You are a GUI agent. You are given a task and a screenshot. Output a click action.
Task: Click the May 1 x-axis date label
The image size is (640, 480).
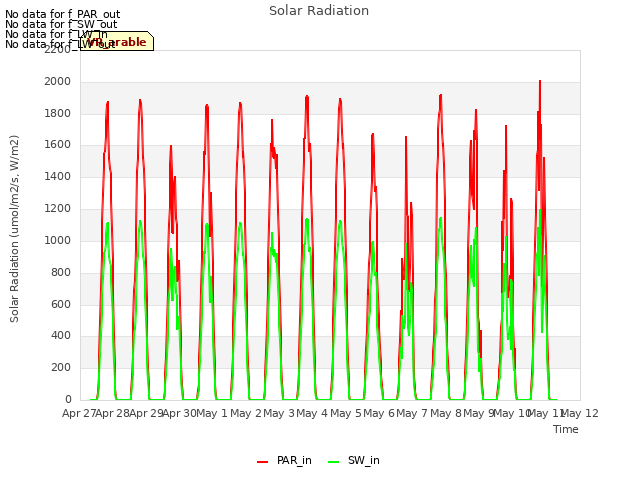click(212, 413)
